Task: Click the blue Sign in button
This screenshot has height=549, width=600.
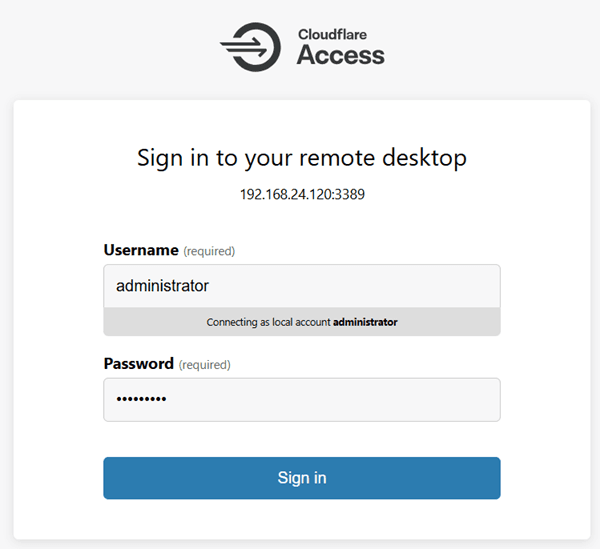Action: point(302,478)
